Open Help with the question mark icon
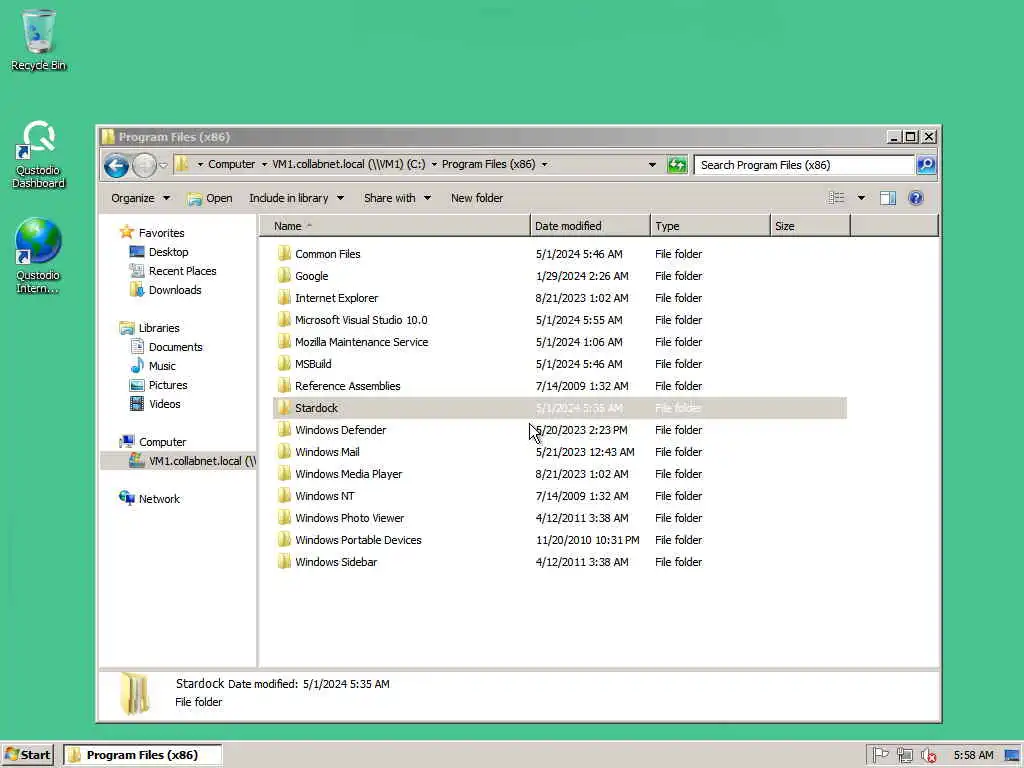 pos(916,198)
